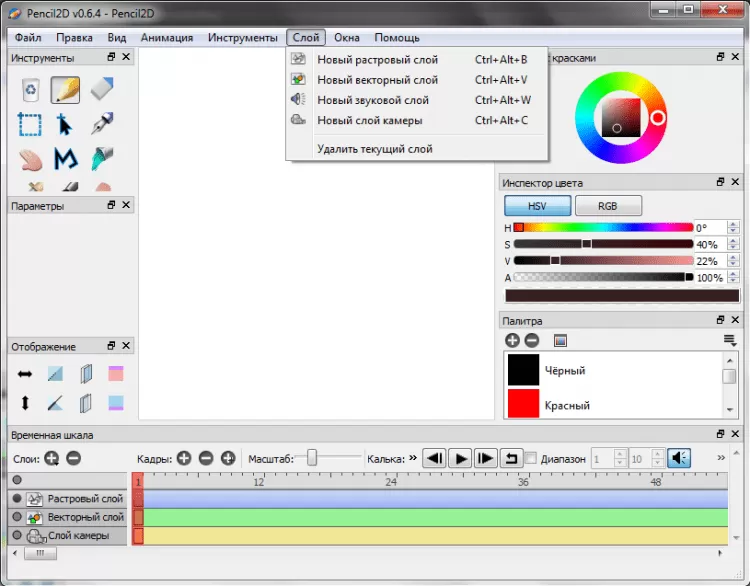Select the Polyline tool
750x586 pixels.
point(66,159)
